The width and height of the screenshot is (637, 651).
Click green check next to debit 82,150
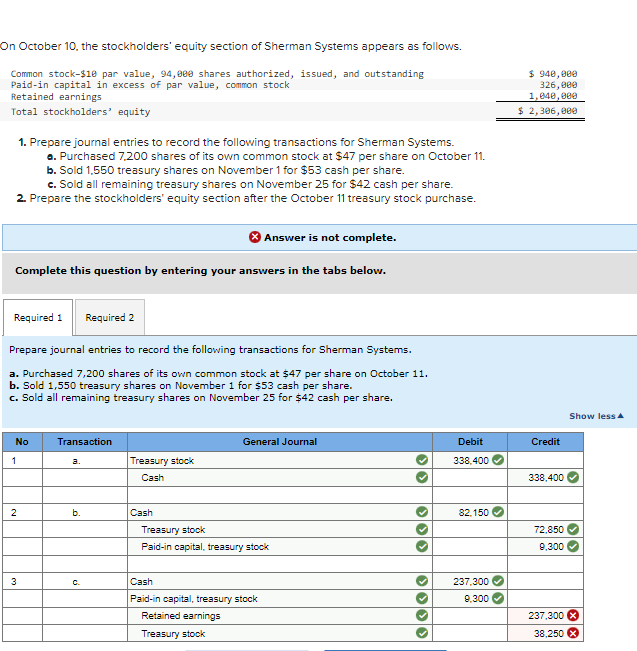click(498, 512)
